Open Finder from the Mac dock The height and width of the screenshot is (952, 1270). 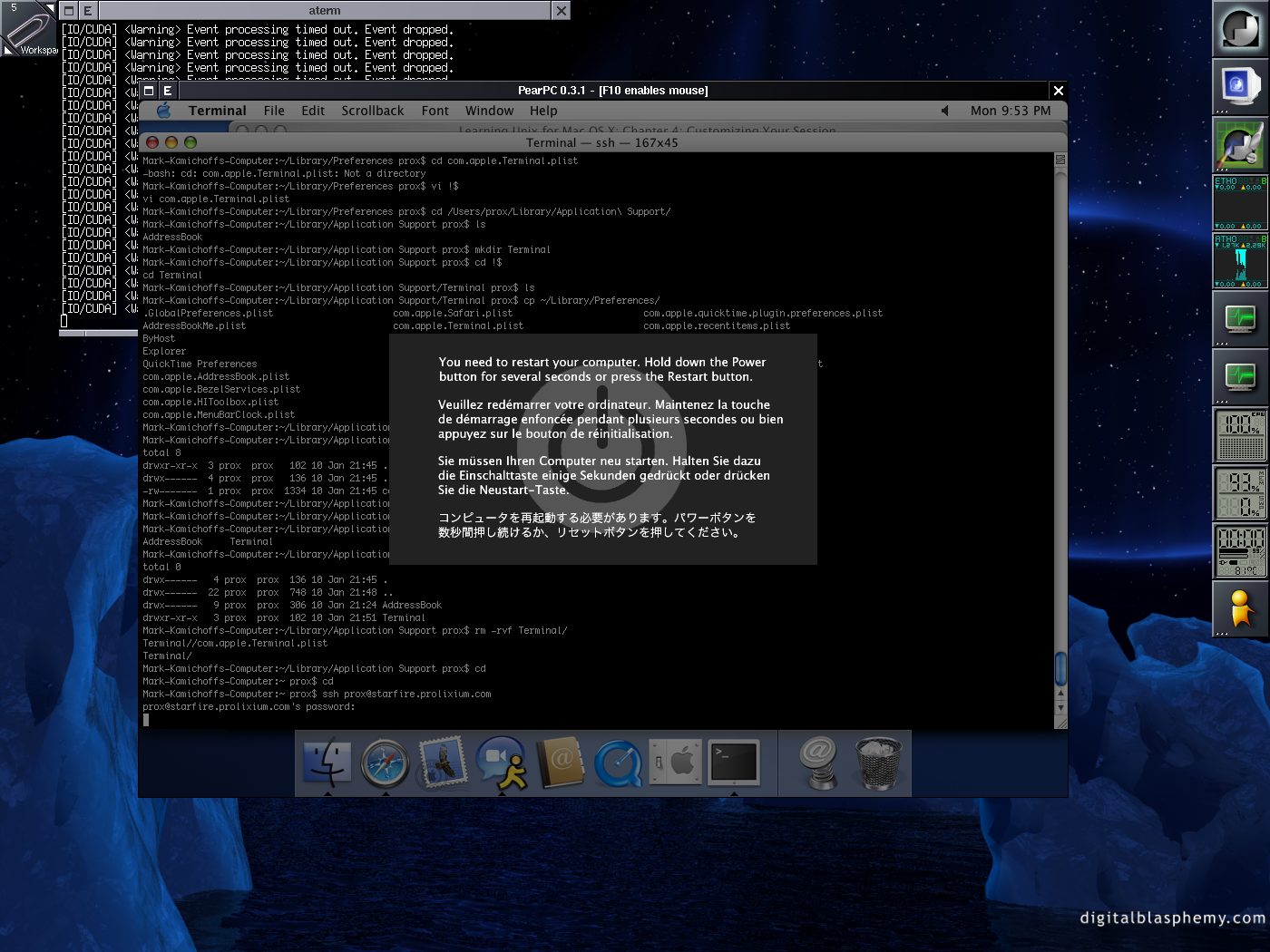click(327, 763)
